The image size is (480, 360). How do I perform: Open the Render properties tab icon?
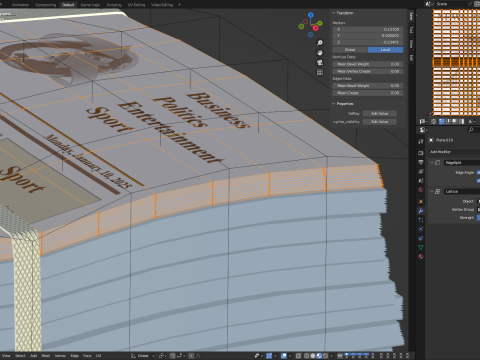click(x=421, y=153)
